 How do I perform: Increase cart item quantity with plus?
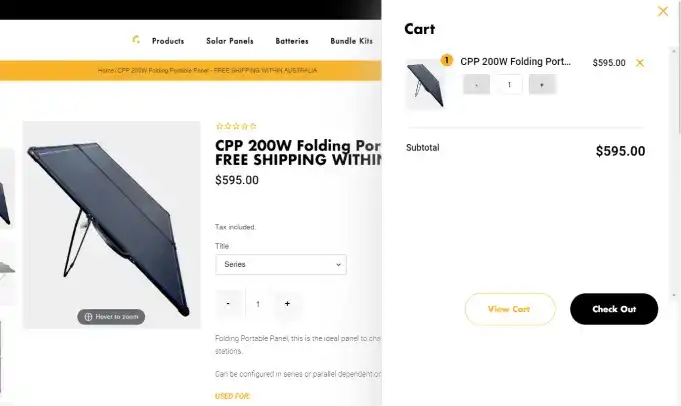point(542,85)
